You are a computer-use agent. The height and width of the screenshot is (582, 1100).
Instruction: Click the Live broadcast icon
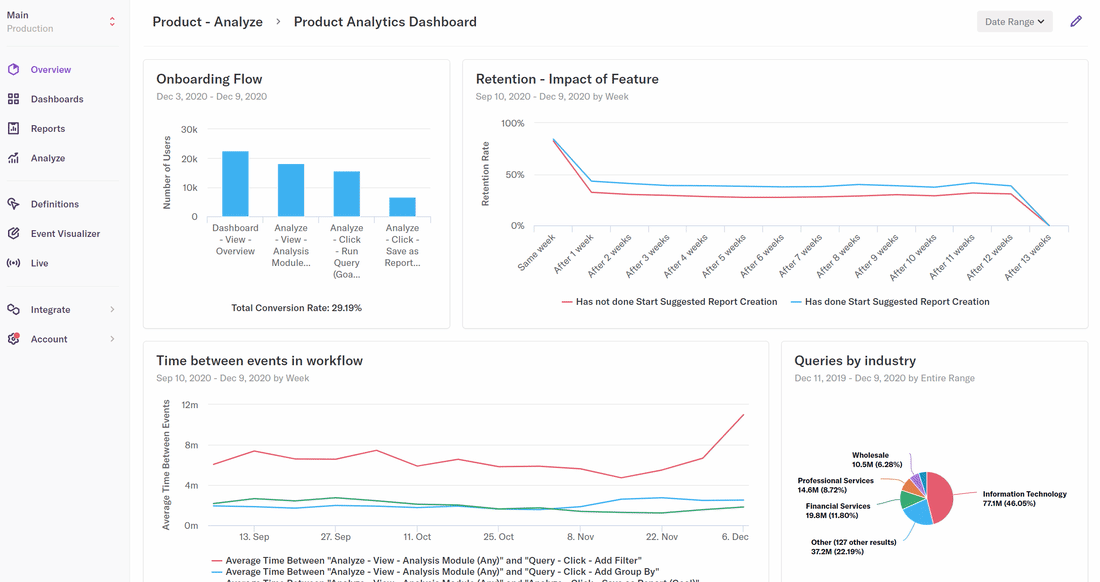click(13, 263)
